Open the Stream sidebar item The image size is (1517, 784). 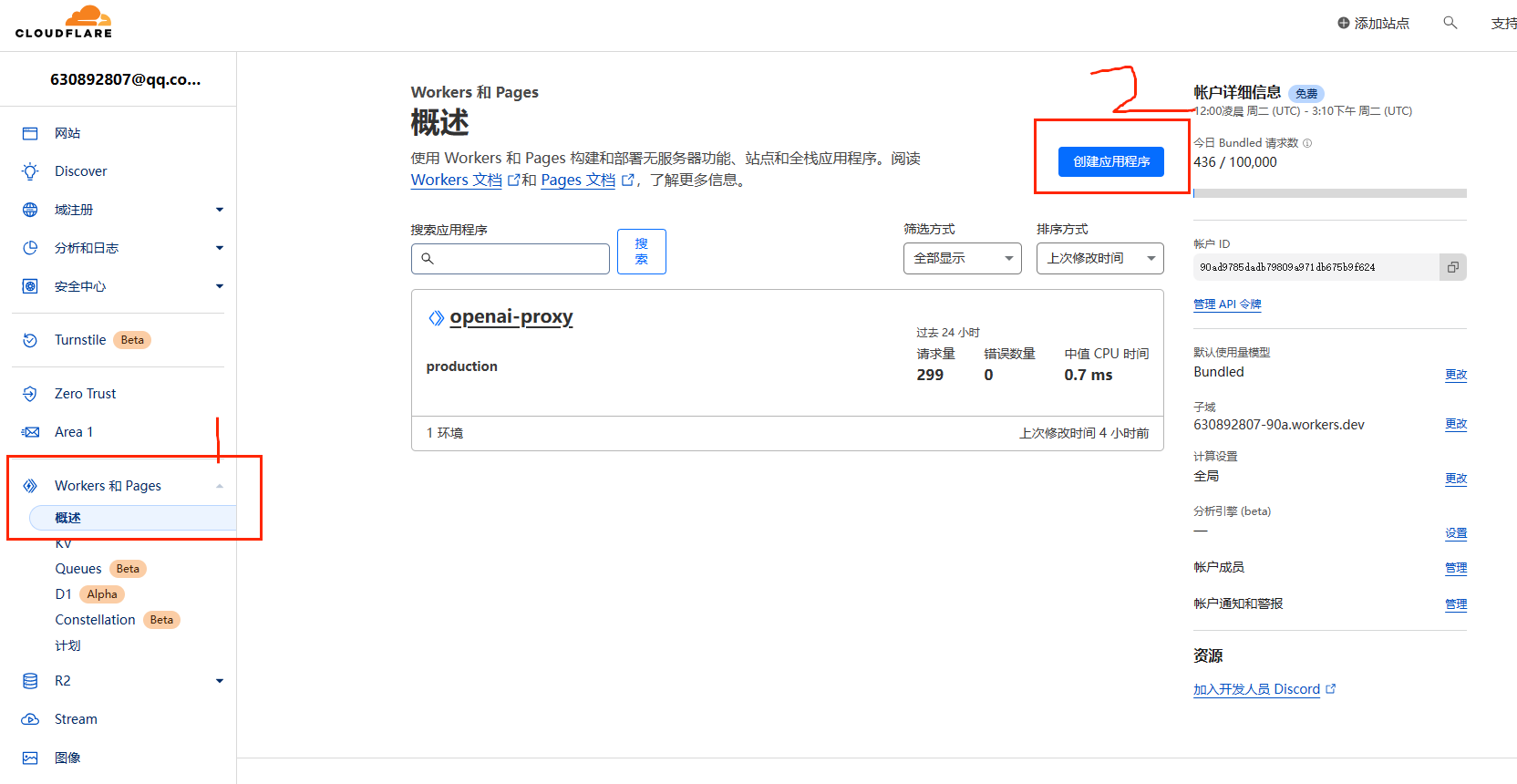coord(76,719)
